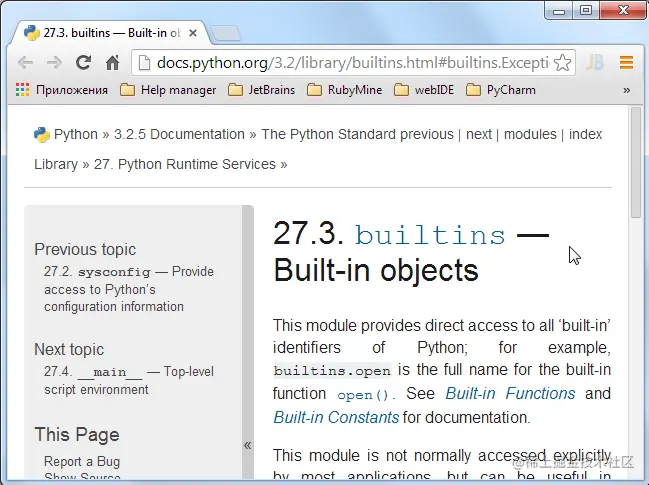
Task: Minimize the Chrome window
Action: click(559, 10)
